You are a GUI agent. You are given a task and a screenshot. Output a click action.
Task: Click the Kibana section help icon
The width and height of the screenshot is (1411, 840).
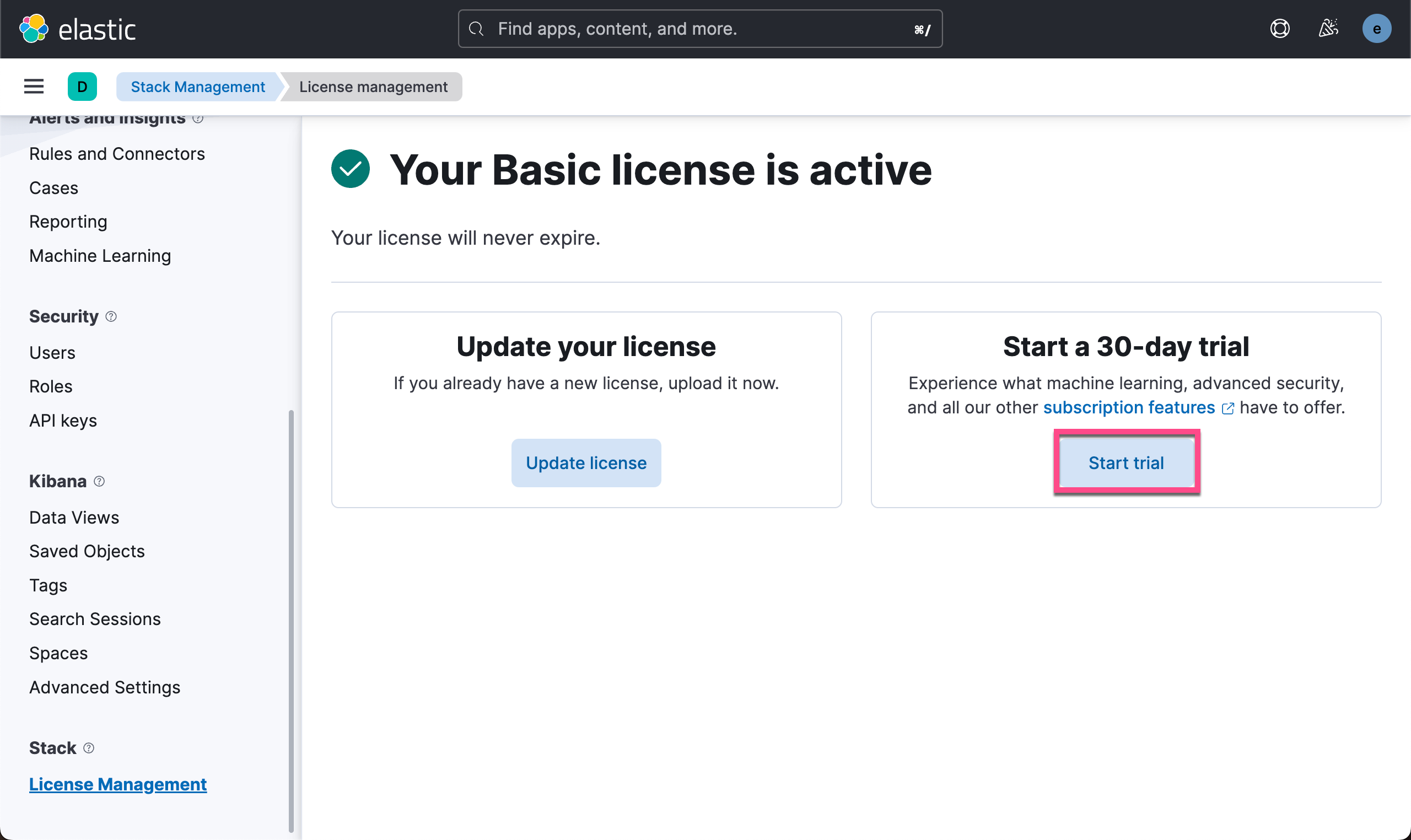99,481
